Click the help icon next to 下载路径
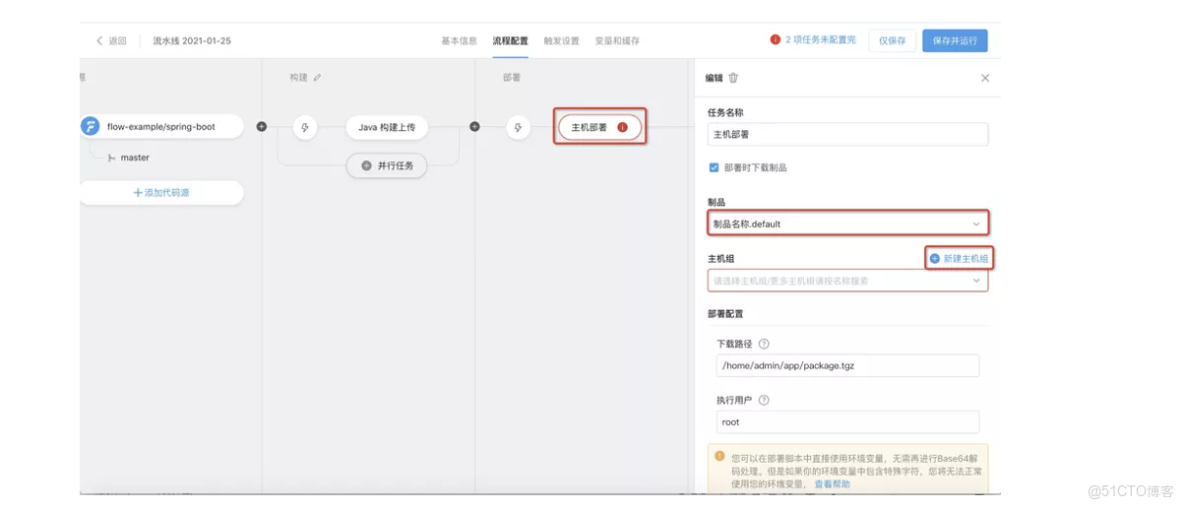The image size is (1184, 508). 763,344
